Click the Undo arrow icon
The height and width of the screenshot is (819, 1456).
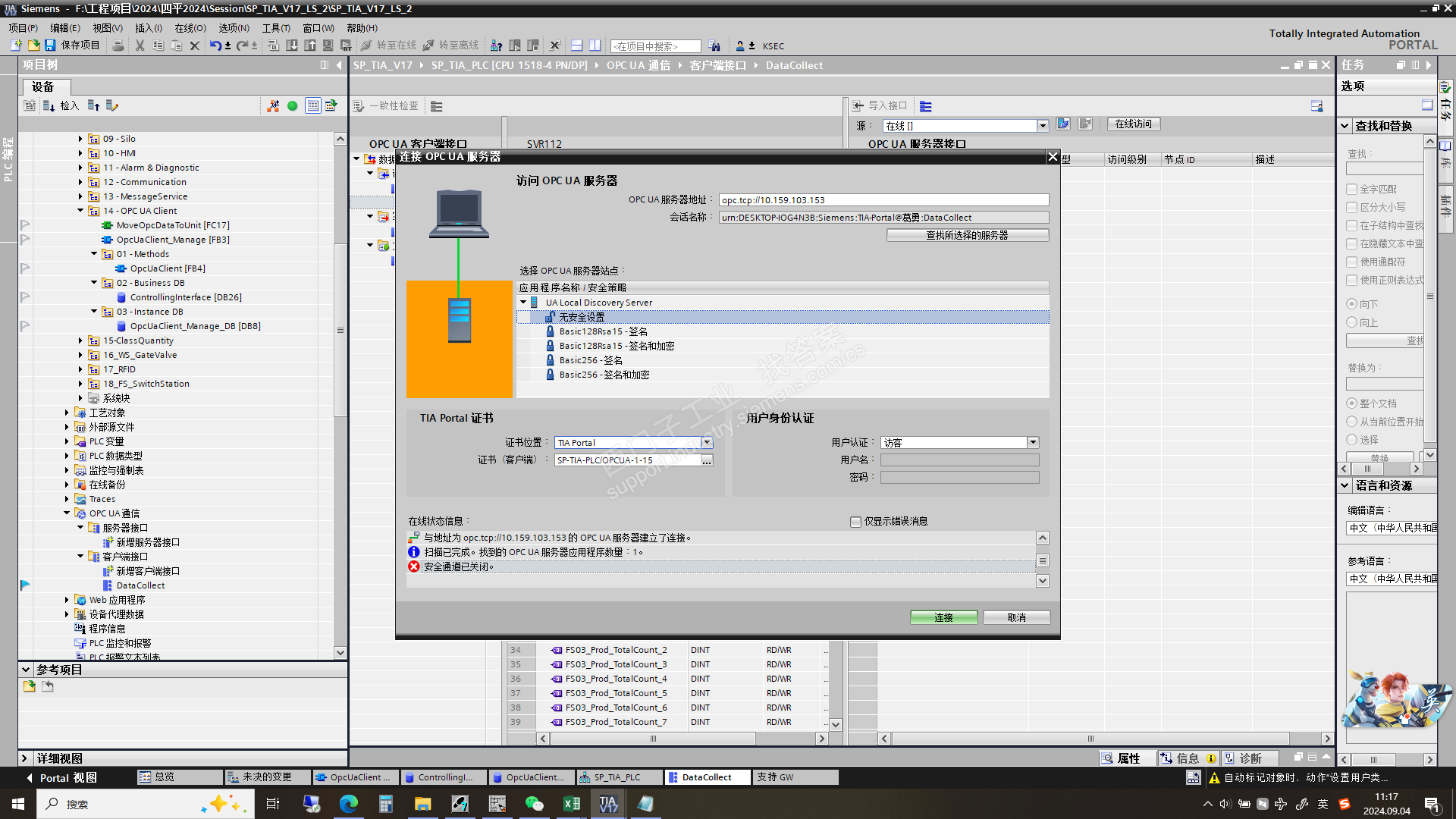(x=215, y=45)
